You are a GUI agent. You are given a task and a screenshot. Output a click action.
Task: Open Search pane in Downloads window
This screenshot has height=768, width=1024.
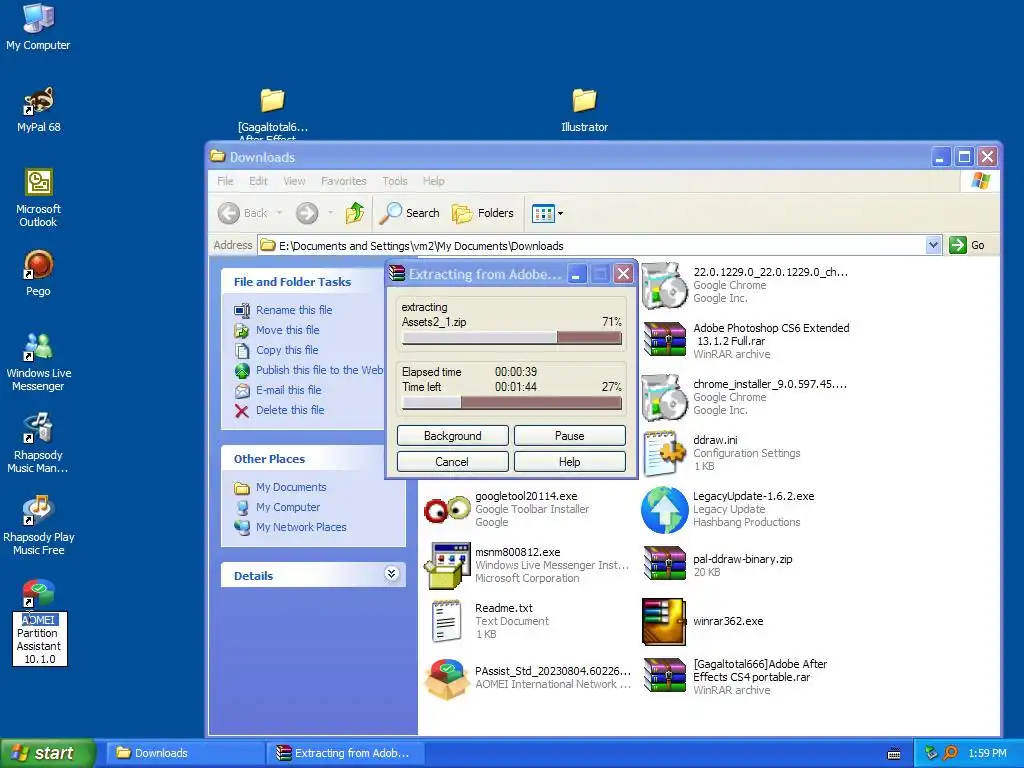click(409, 213)
